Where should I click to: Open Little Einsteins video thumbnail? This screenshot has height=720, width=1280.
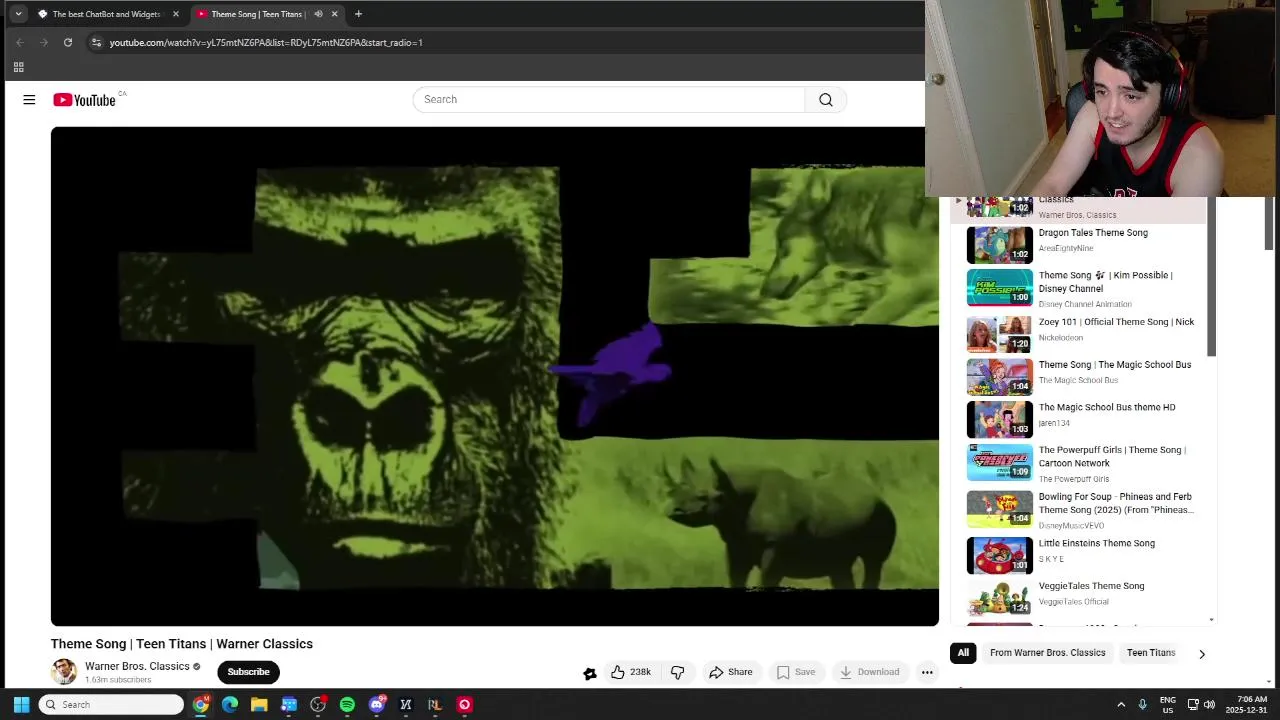999,556
